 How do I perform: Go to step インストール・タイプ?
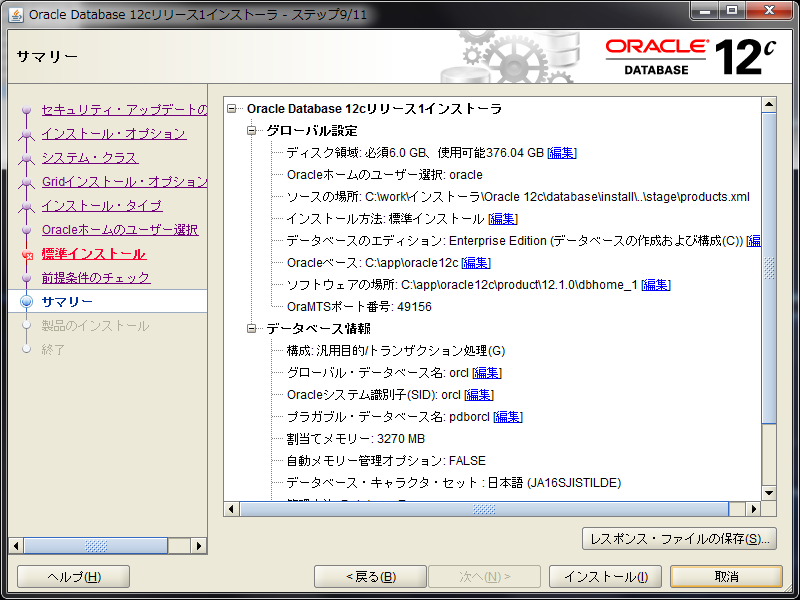[x=102, y=206]
